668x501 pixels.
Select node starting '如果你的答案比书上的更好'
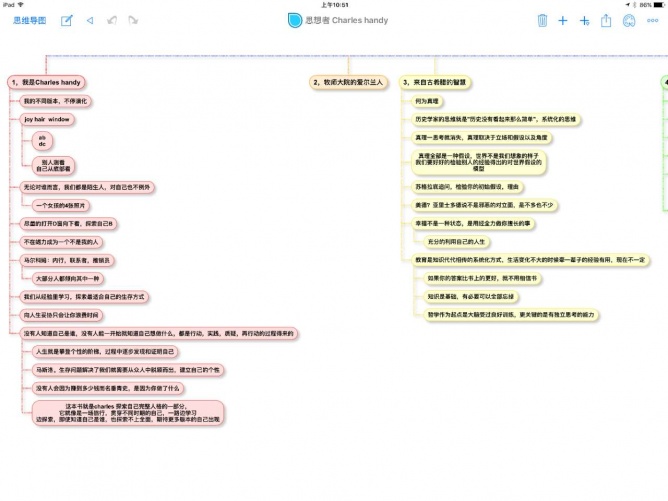click(x=482, y=278)
